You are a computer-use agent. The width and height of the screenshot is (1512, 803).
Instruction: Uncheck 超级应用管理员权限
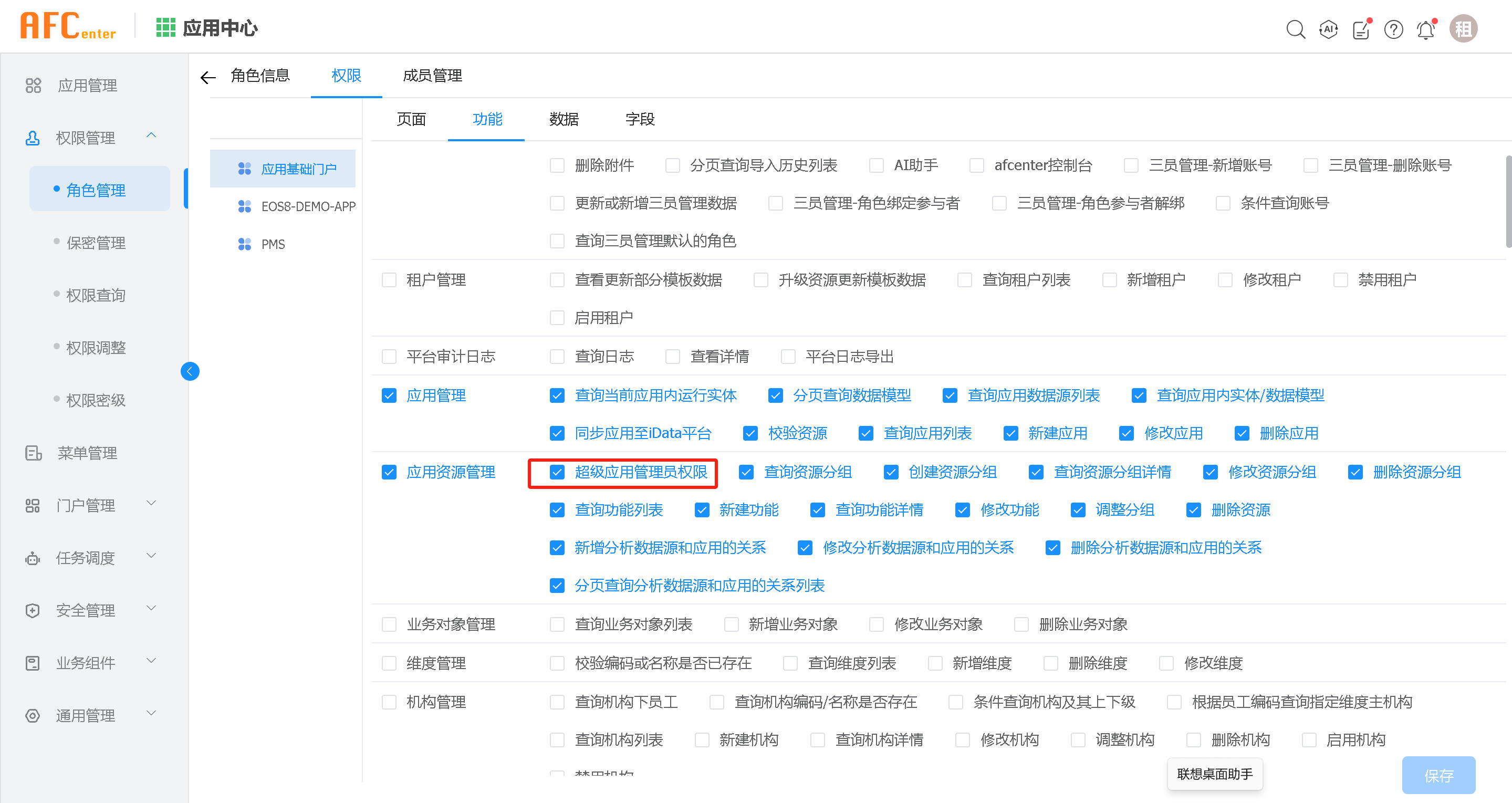pos(557,472)
